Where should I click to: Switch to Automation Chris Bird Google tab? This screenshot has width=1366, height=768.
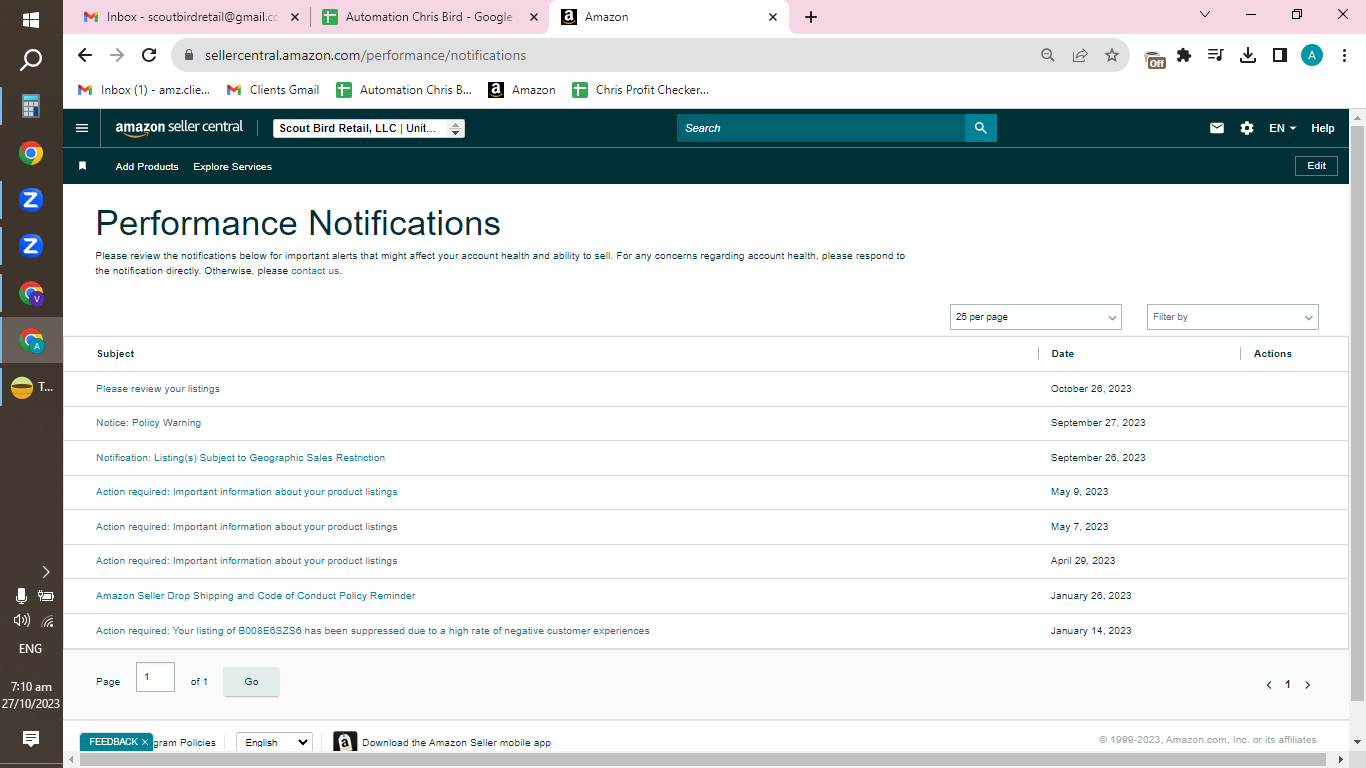click(x=429, y=17)
